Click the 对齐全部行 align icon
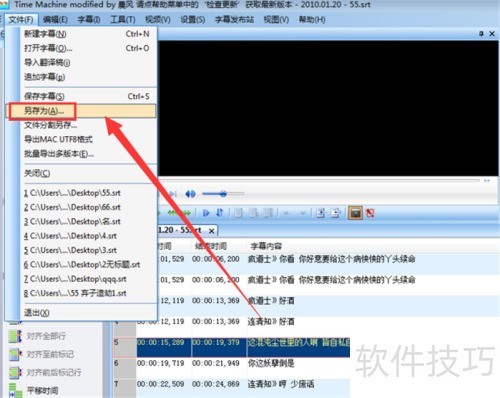 (15, 336)
